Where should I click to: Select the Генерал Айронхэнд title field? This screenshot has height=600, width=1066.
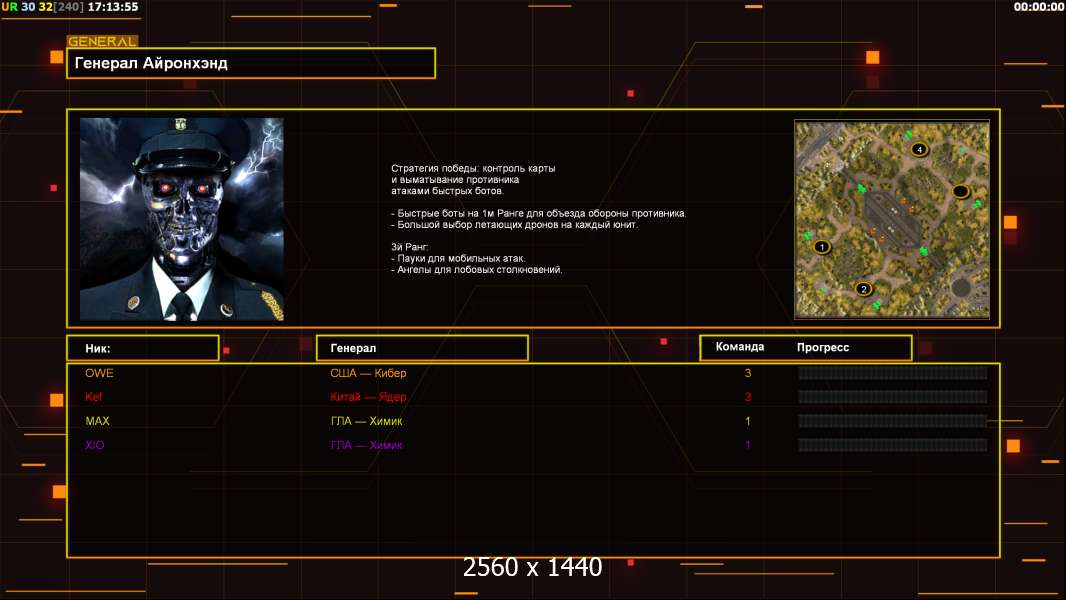click(251, 63)
